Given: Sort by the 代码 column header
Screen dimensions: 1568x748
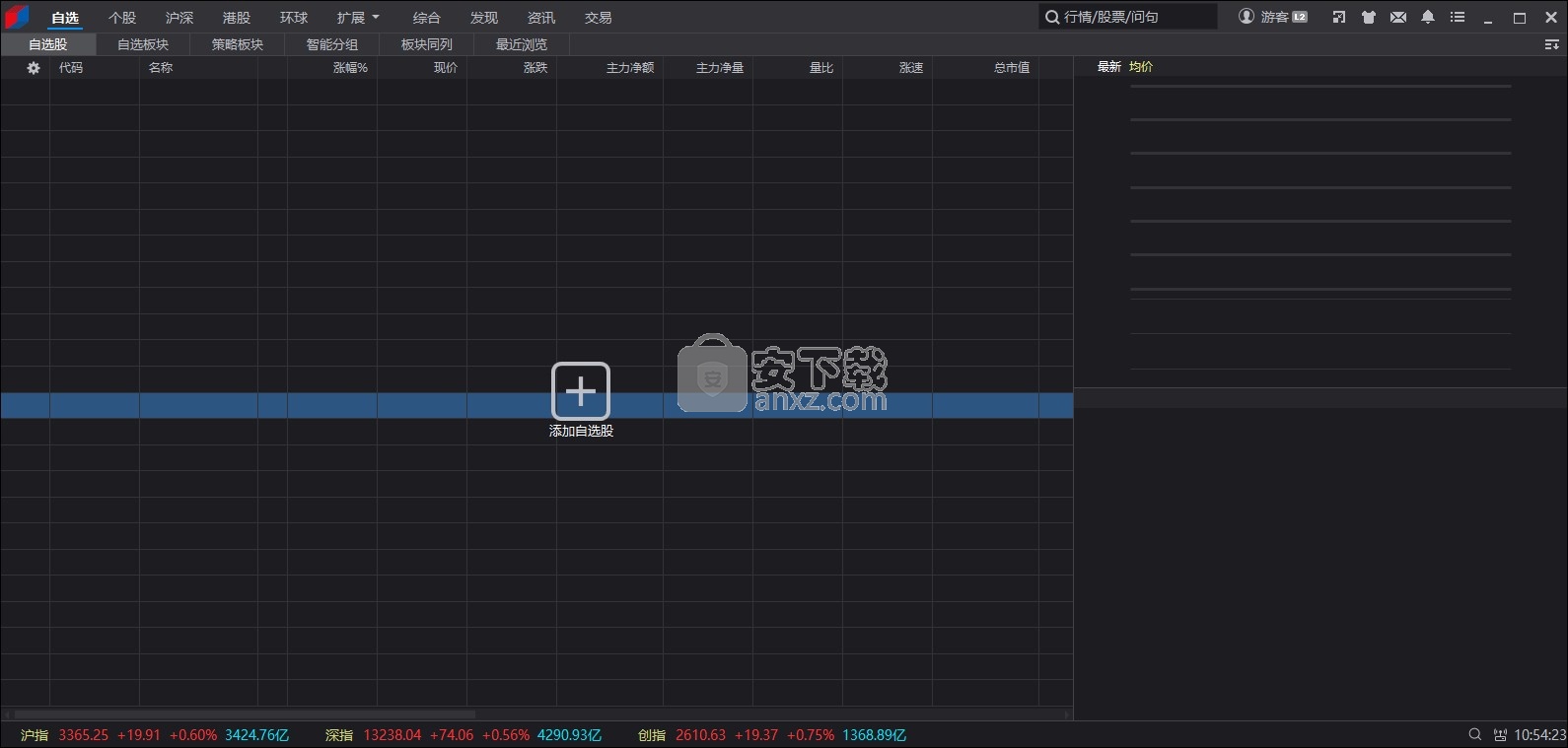Looking at the screenshot, I should 71,68.
